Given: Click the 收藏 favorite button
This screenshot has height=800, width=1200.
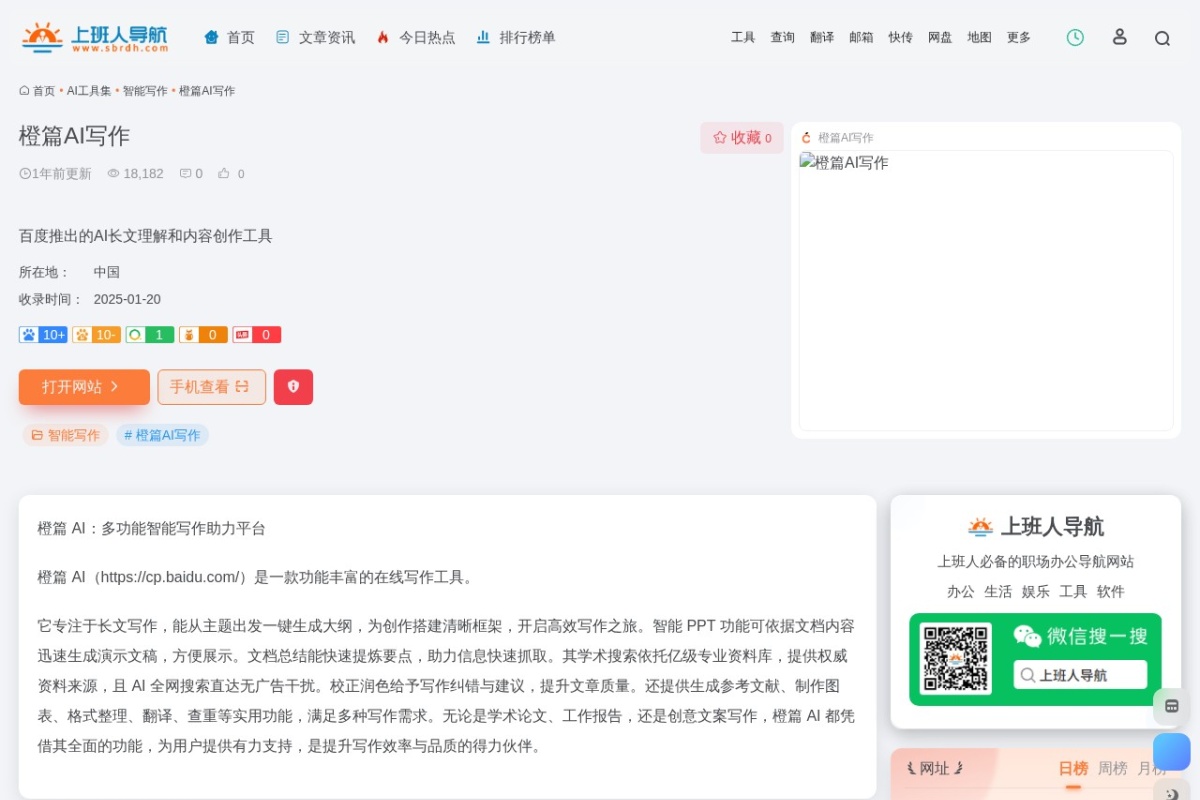Looking at the screenshot, I should click(742, 138).
